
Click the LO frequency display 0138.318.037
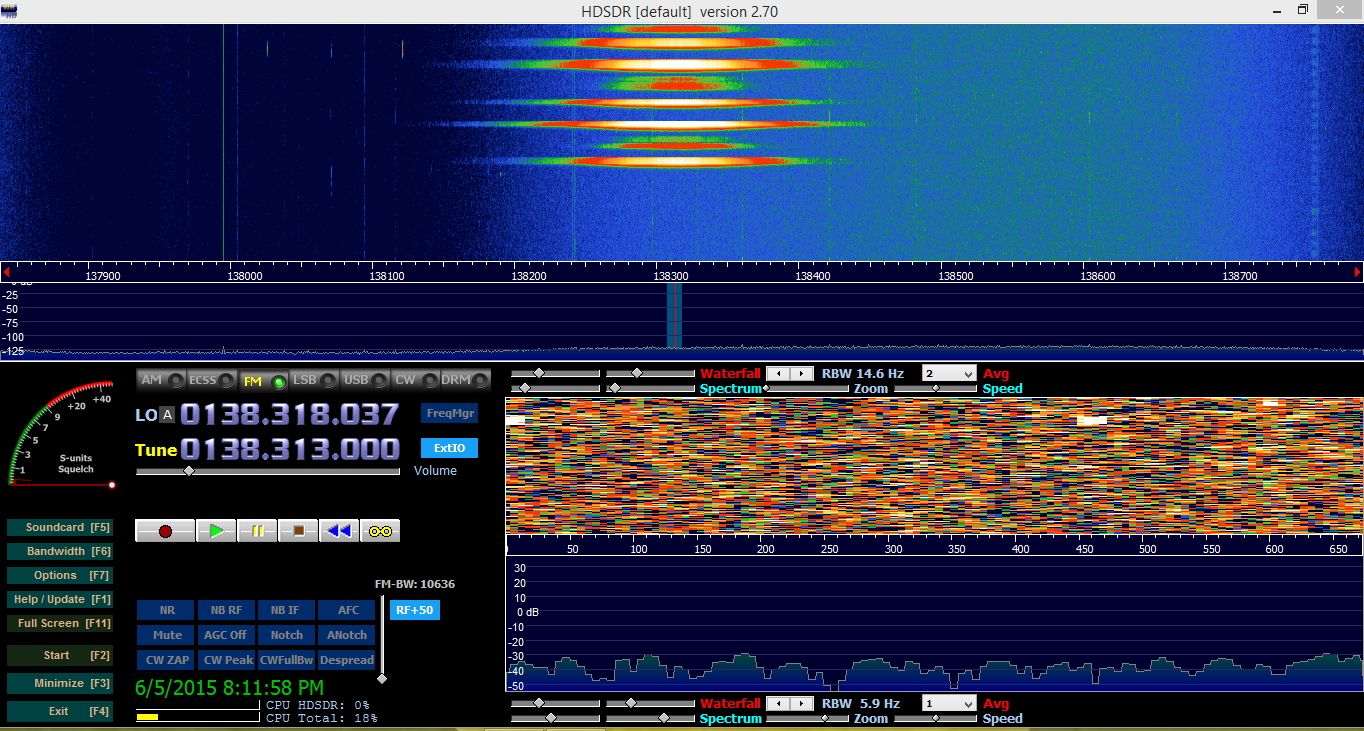pyautogui.click(x=289, y=414)
